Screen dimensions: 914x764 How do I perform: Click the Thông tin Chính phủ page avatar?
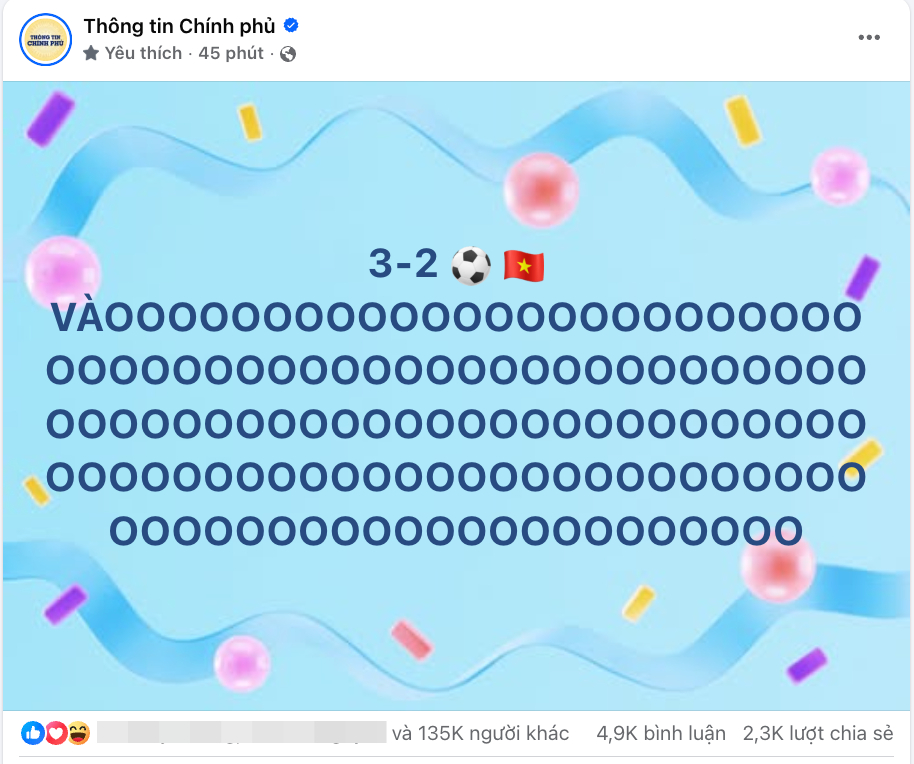45,39
